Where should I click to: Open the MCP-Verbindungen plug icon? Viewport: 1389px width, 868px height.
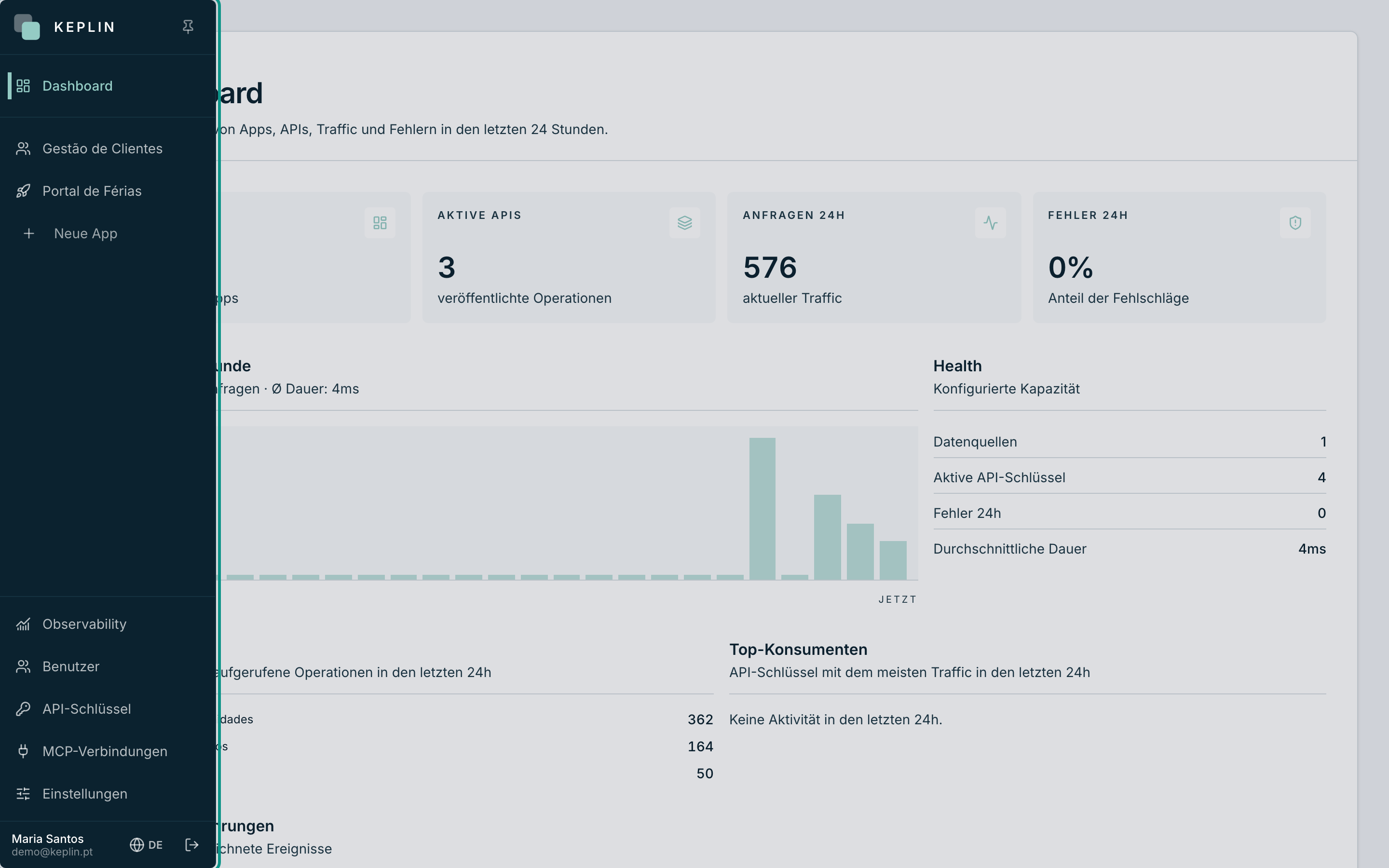point(23,751)
